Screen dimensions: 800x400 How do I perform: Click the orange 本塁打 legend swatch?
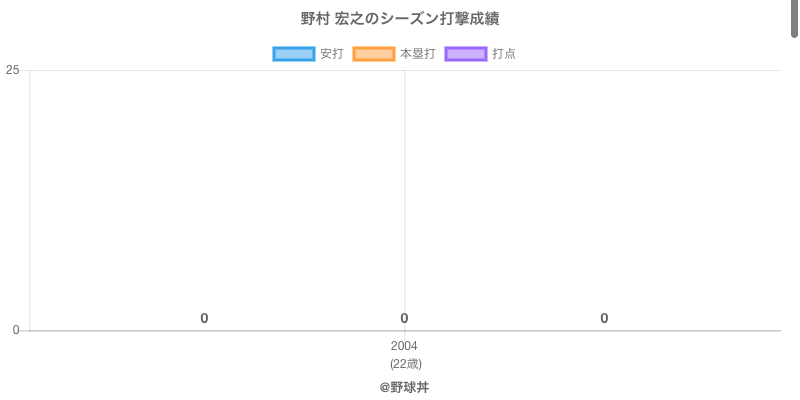(x=373, y=54)
